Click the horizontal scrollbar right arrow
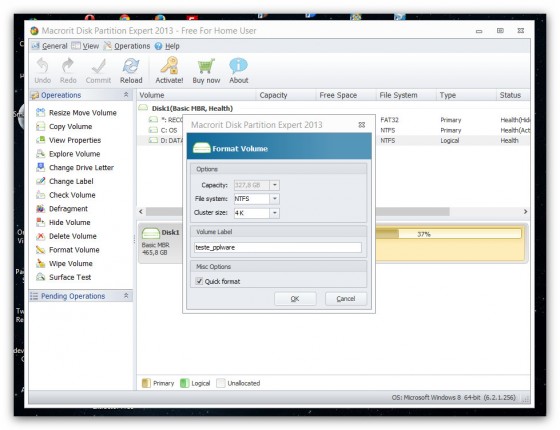This screenshot has width=560, height=430. pos(525,211)
